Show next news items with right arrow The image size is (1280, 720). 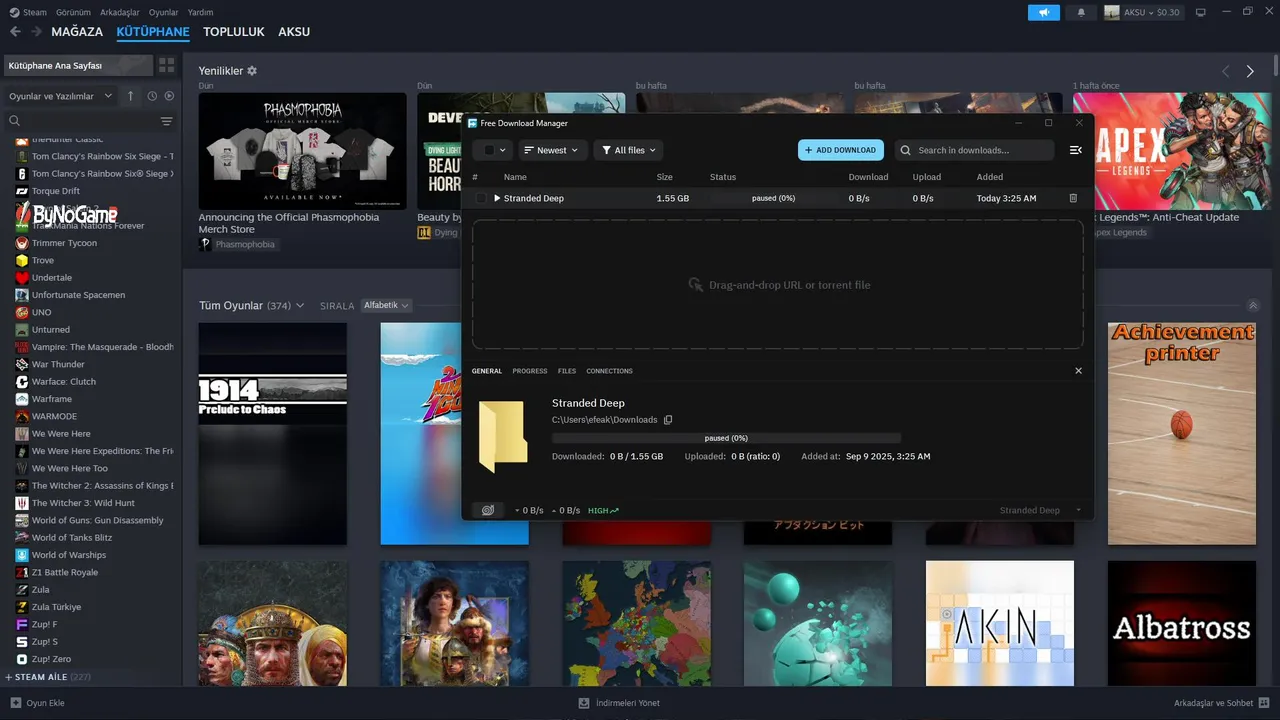pyautogui.click(x=1250, y=71)
